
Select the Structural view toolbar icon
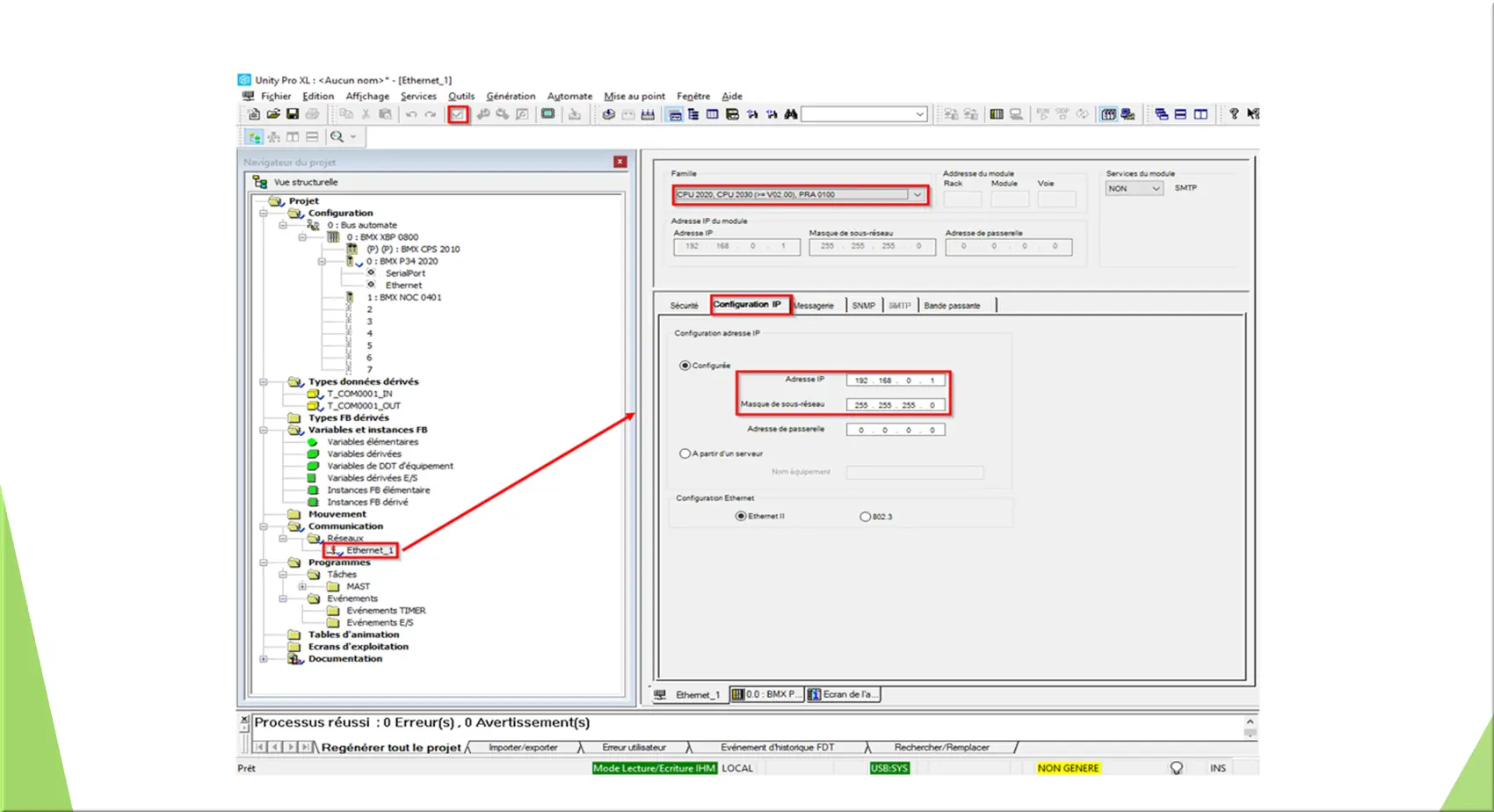click(x=254, y=137)
